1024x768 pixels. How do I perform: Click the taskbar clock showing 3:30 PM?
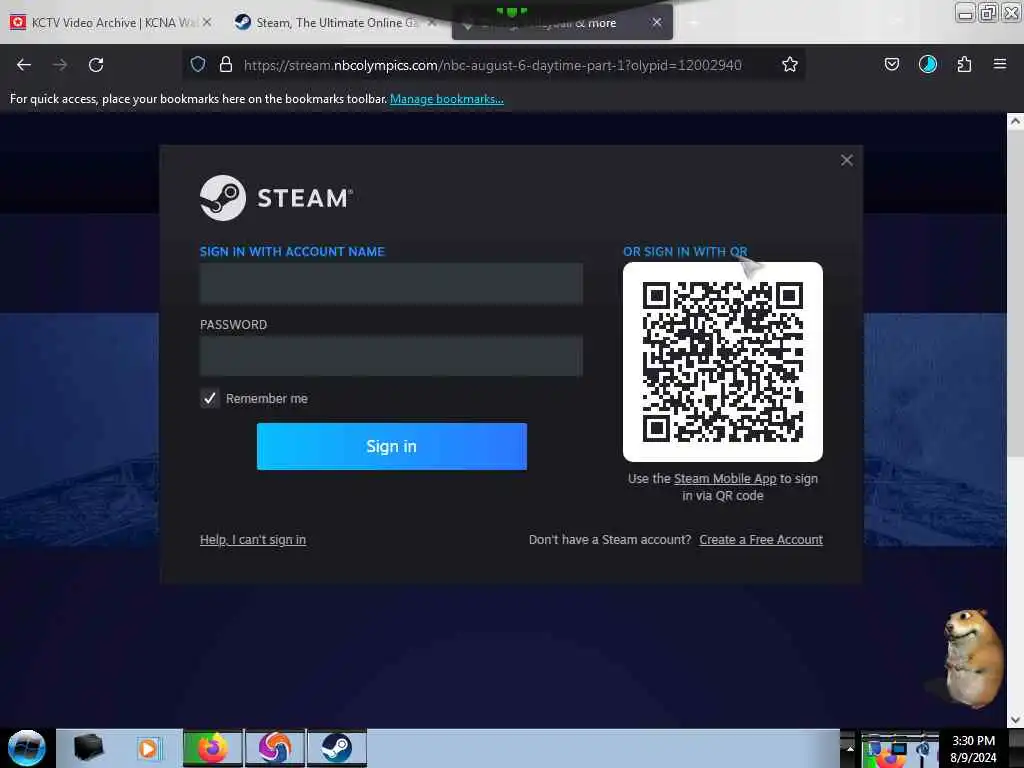974,748
